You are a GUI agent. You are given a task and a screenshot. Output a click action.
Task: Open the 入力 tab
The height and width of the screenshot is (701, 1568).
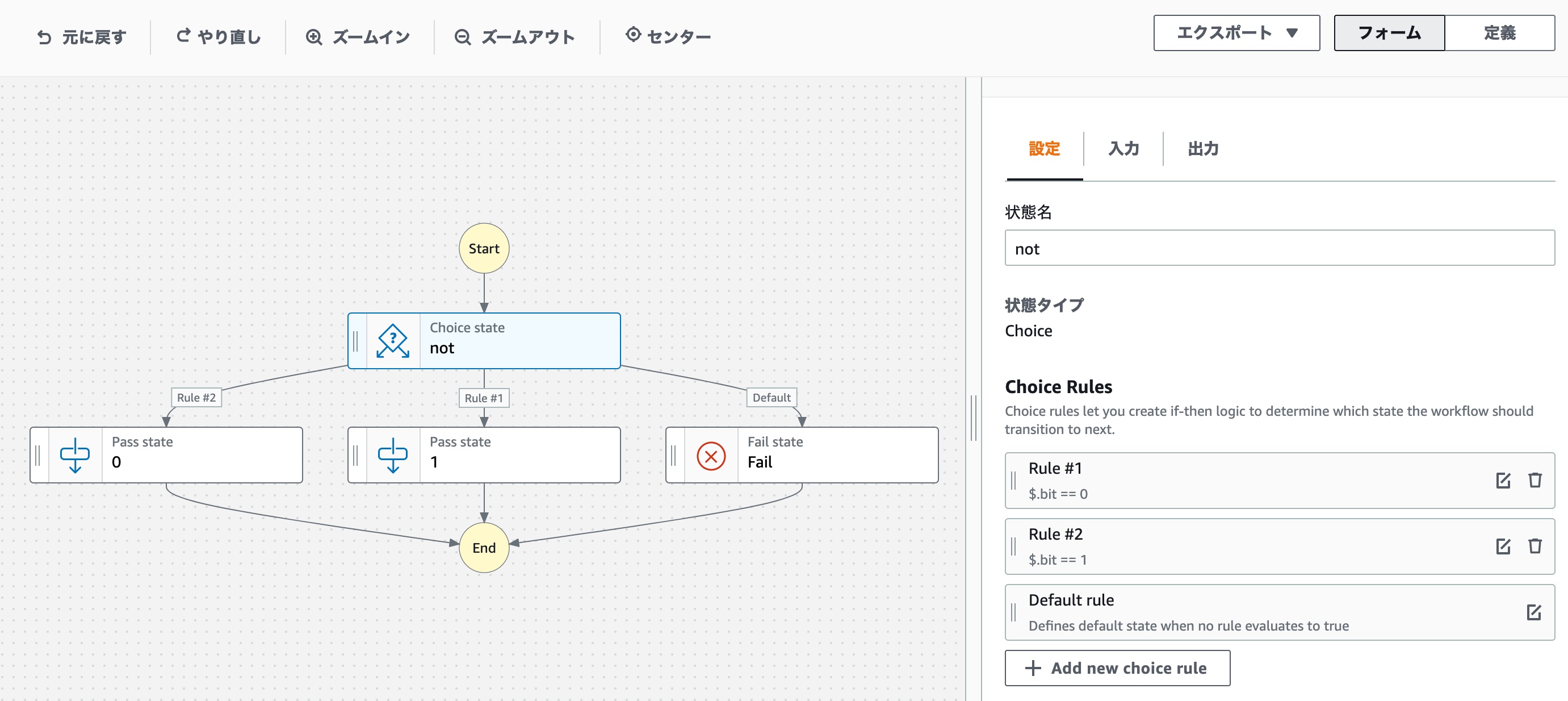click(1123, 149)
